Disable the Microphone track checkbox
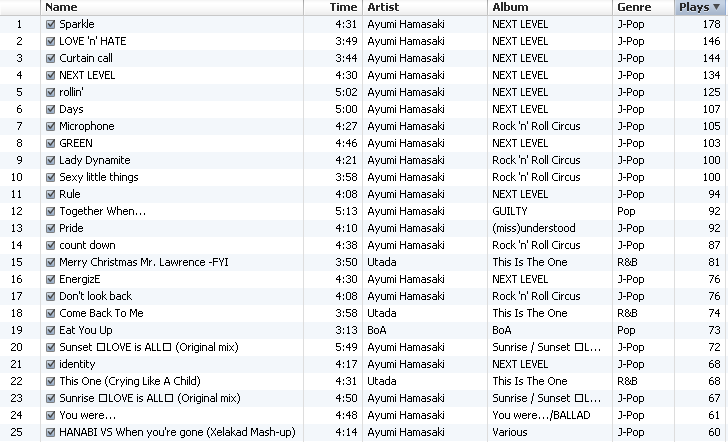The height and width of the screenshot is (442, 728). [51, 126]
